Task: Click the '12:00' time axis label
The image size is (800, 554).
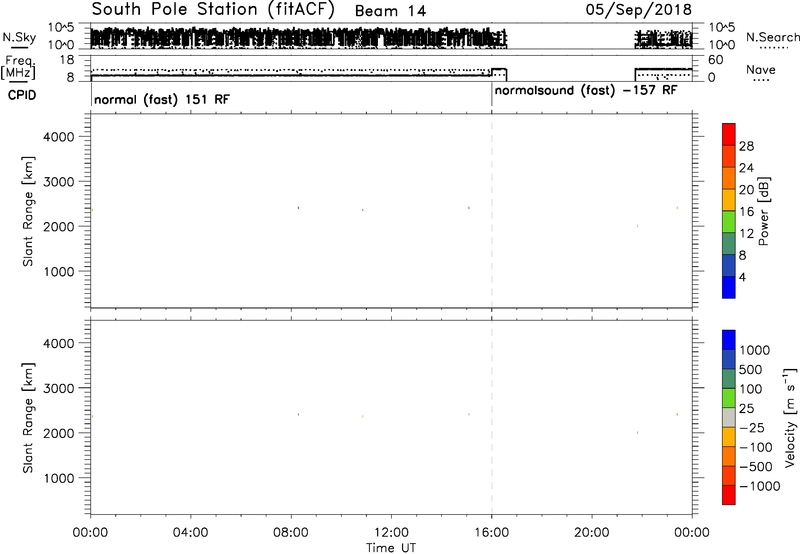Action: pos(391,533)
